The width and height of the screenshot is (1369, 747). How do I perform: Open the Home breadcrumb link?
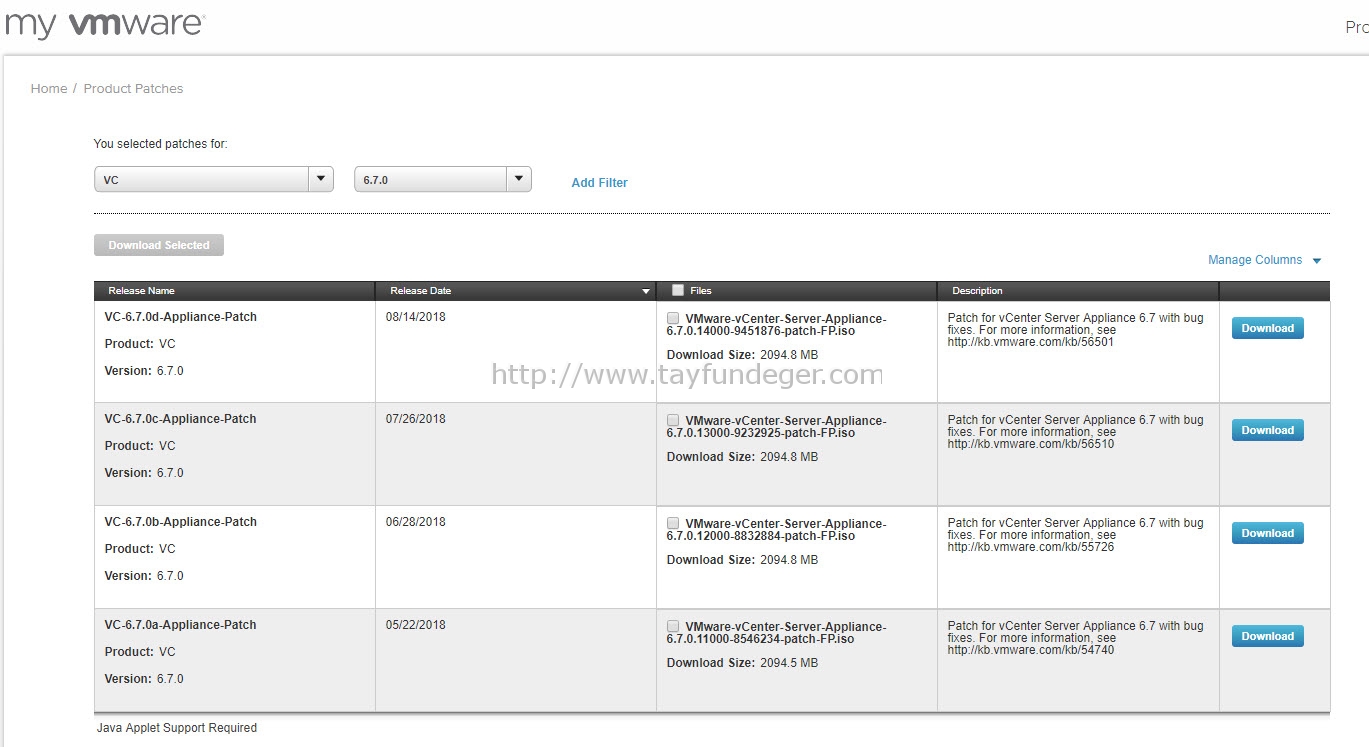click(x=49, y=89)
